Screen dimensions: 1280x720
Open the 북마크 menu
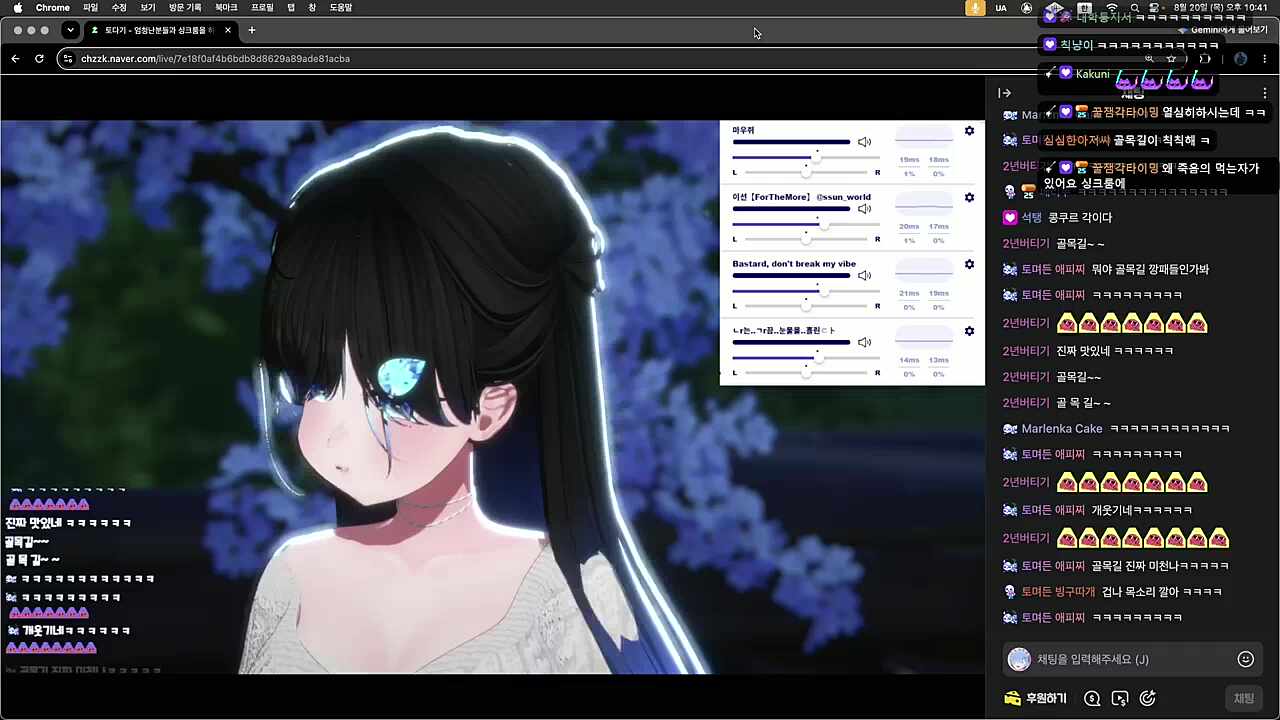point(226,8)
